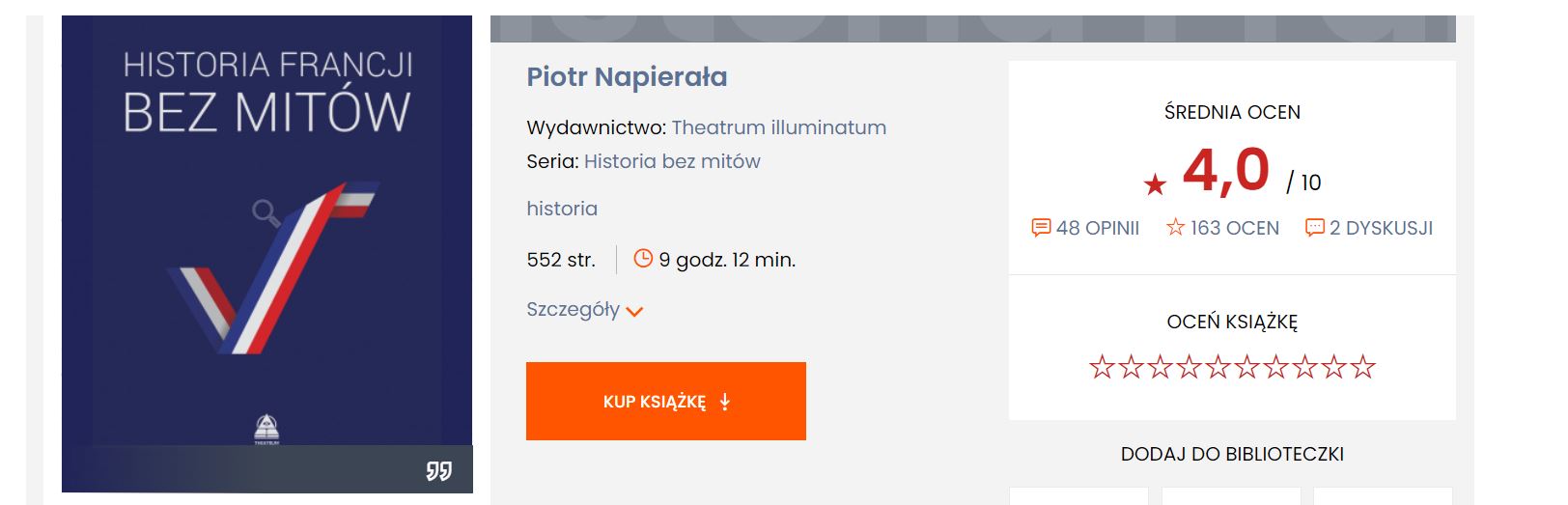Open the Kup książkę purchase dropdown
This screenshot has height=505, width=1568.
pyautogui.click(x=665, y=402)
